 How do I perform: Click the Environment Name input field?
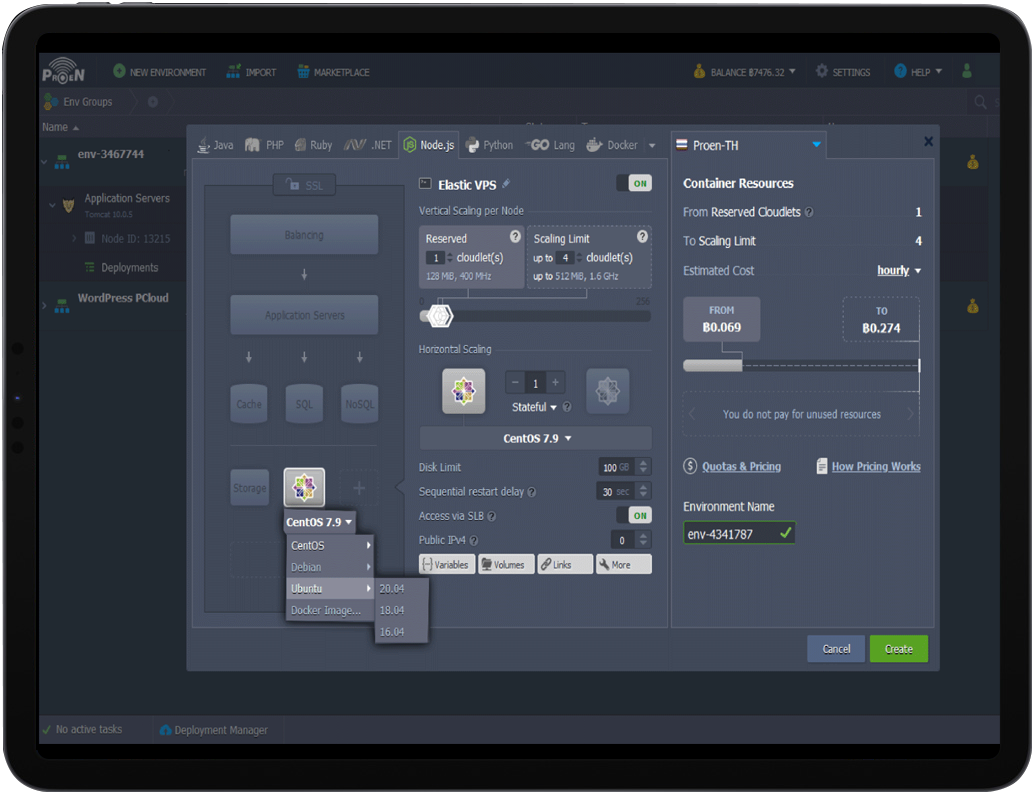click(x=739, y=534)
